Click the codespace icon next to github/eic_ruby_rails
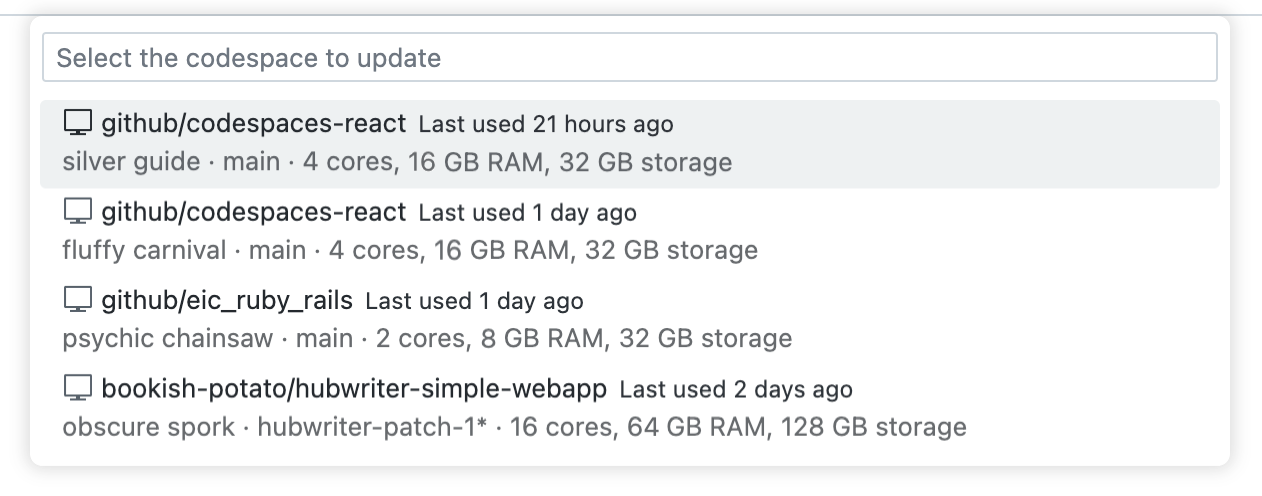 (77, 299)
